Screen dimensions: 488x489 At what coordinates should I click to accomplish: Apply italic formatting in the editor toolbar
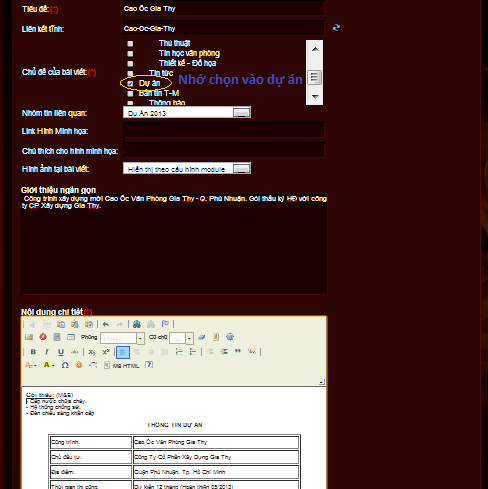[x=47, y=352]
